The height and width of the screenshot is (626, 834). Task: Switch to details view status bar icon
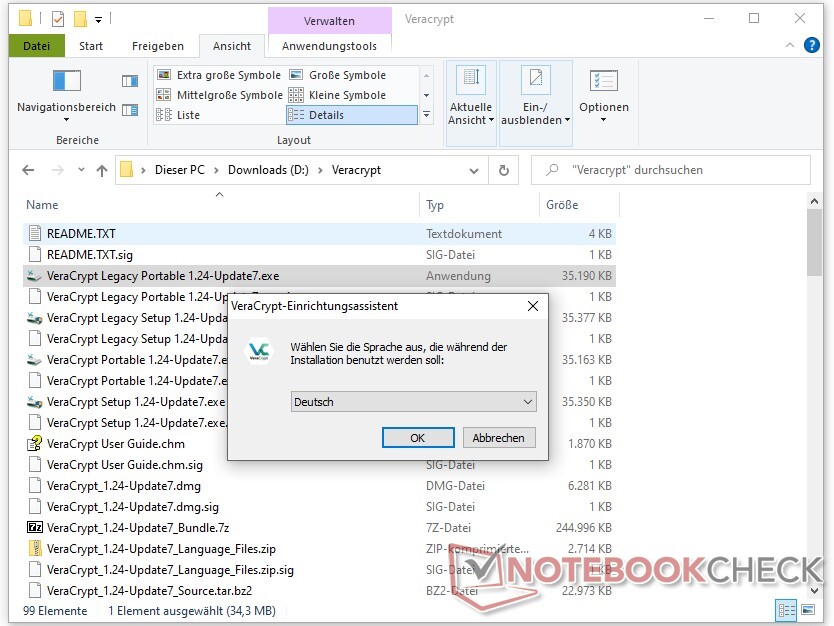coord(787,610)
